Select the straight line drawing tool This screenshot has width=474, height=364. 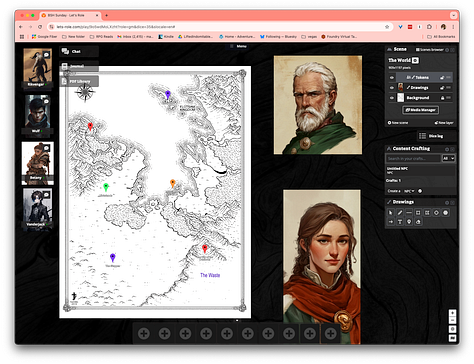click(x=409, y=213)
